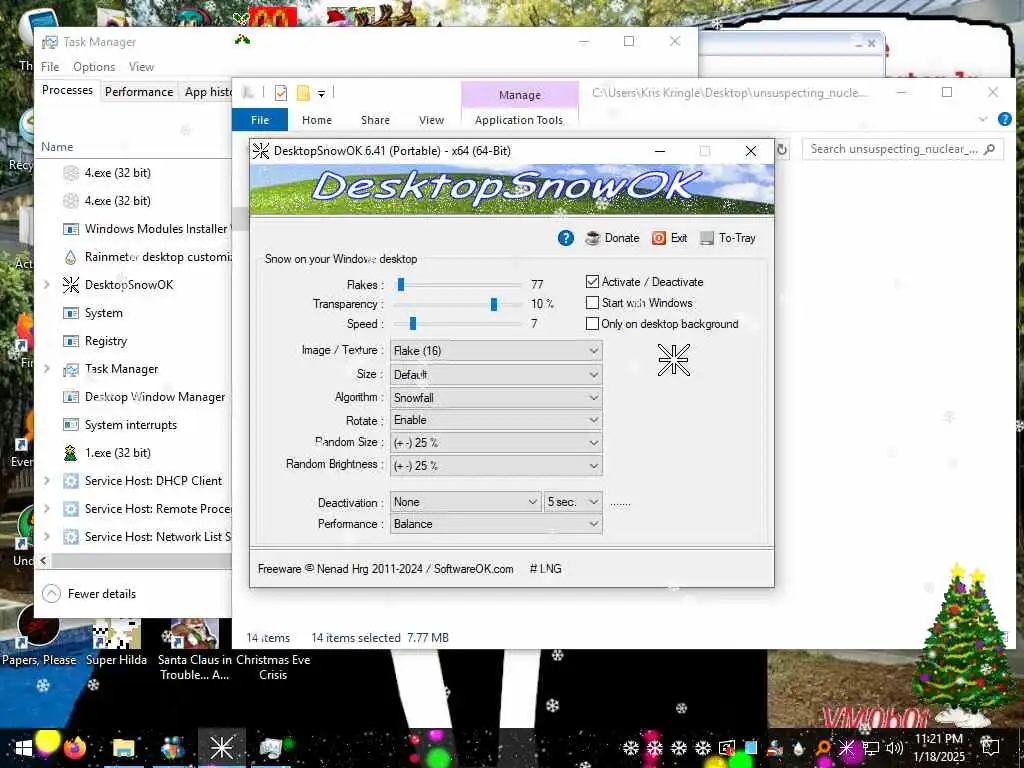Click the Donate coffee cup icon
The height and width of the screenshot is (768, 1024).
point(592,238)
